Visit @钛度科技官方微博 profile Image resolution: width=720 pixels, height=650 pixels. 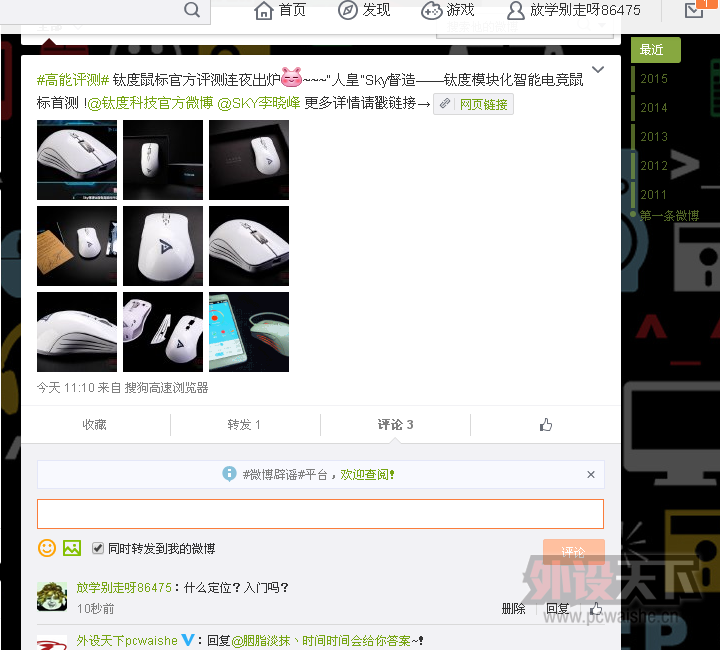click(x=150, y=103)
